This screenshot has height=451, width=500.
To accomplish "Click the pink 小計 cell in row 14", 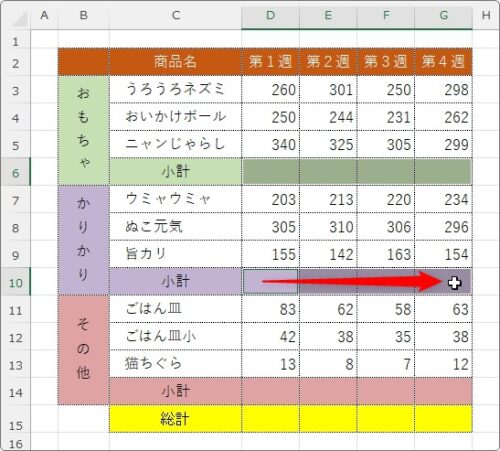I will tap(175, 391).
